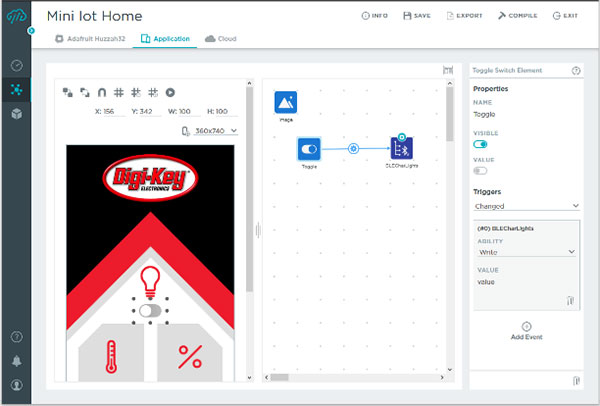
Task: Click the send-to-back layer icon
Action: point(85,92)
